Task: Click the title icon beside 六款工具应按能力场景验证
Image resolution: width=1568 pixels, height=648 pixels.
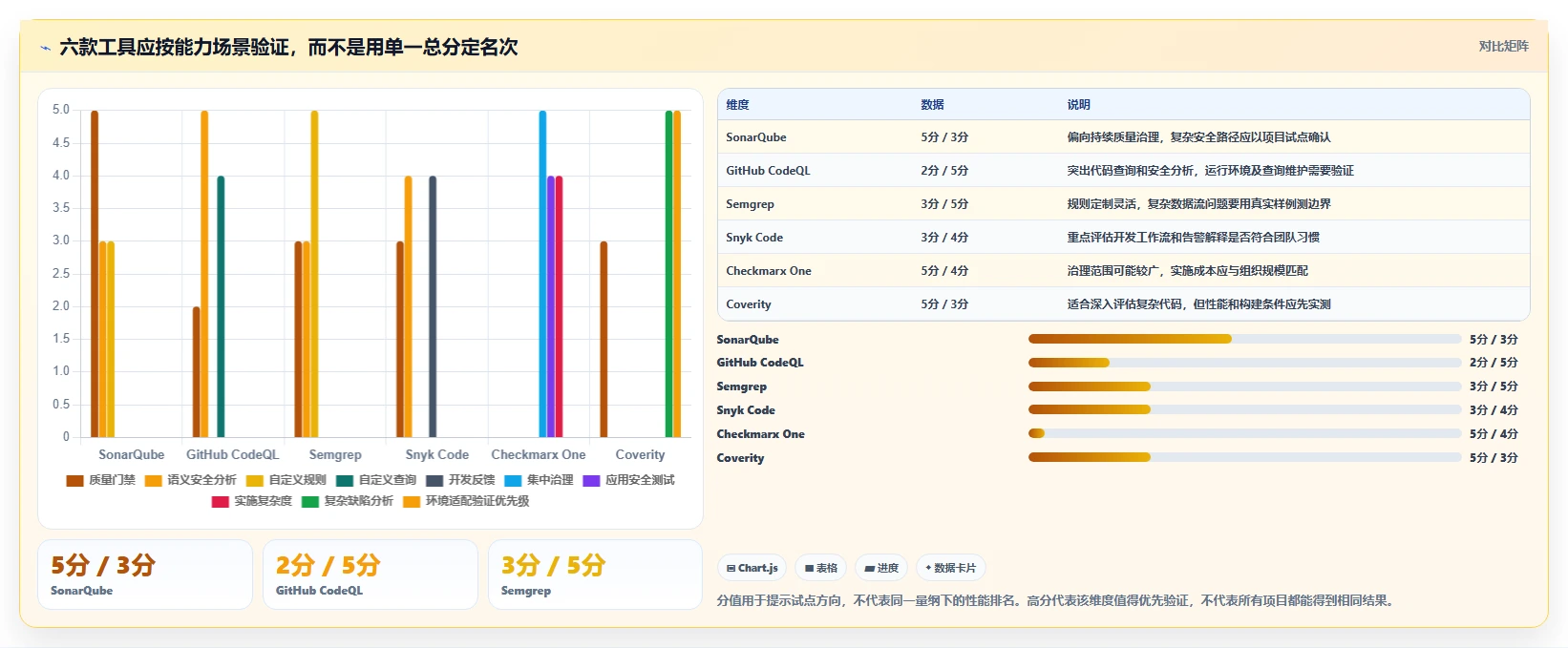Action: click(45, 48)
